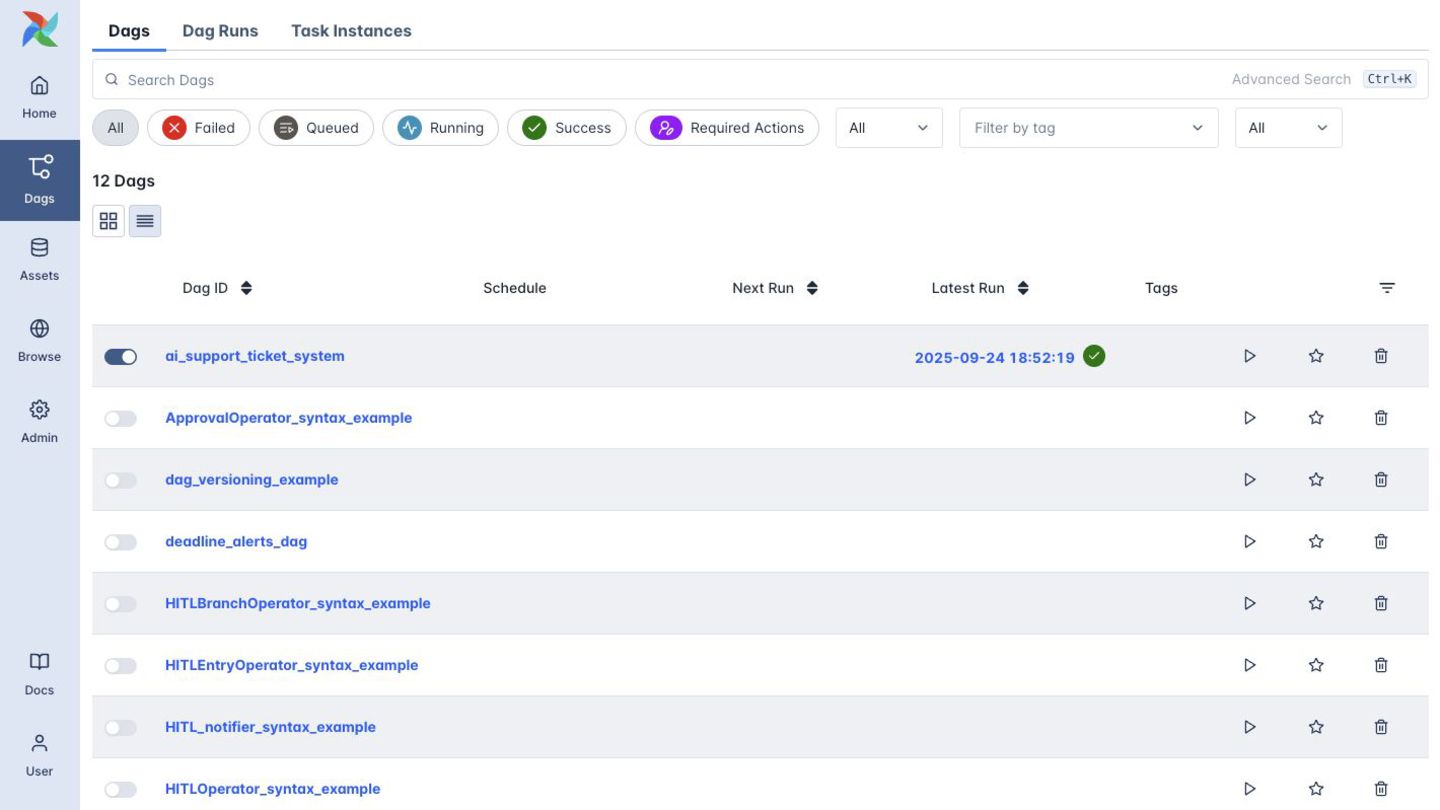The width and height of the screenshot is (1440, 810).
Task: Filter Dags by Failed status
Action: (198, 128)
